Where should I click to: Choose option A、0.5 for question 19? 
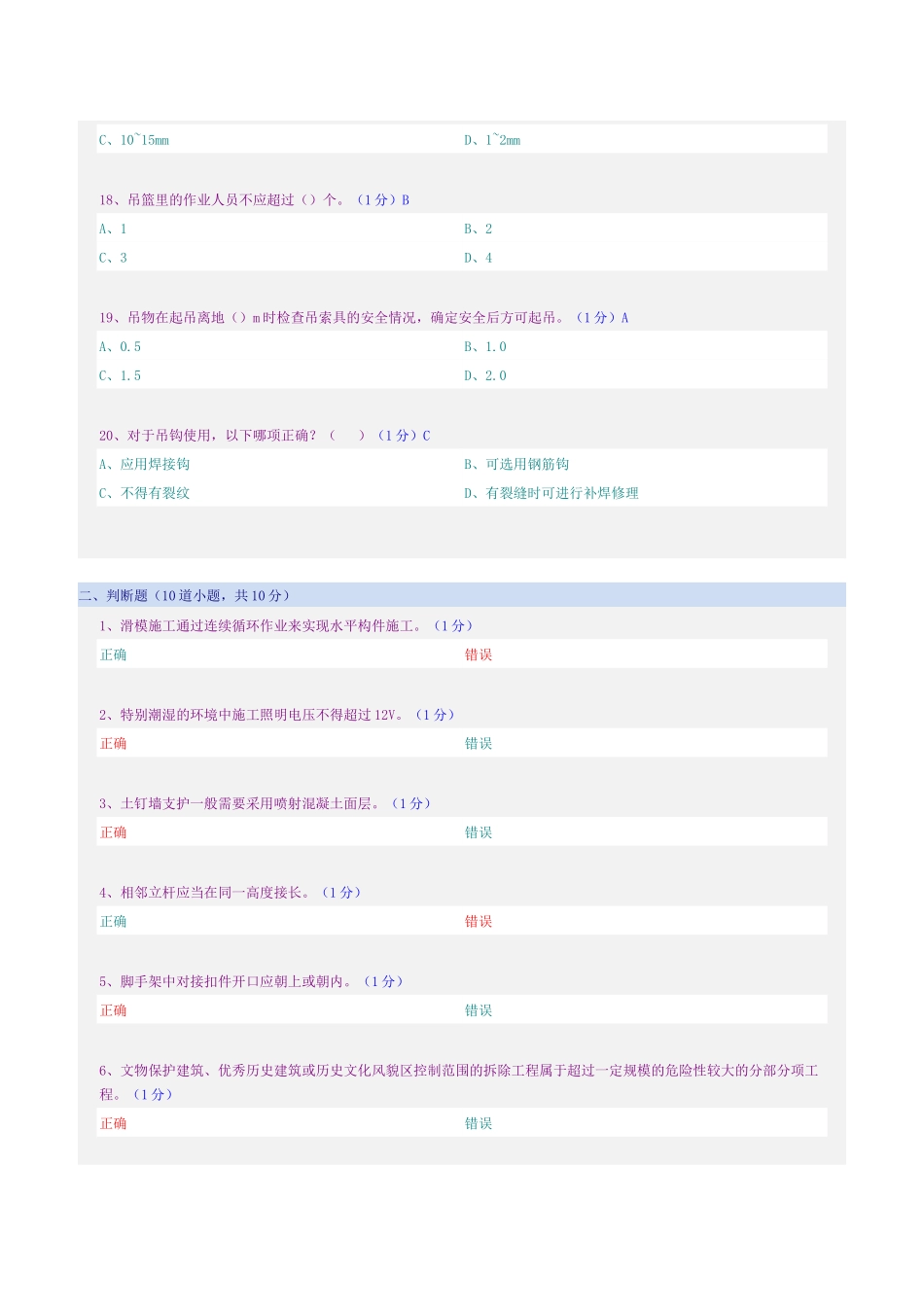pyautogui.click(x=120, y=347)
